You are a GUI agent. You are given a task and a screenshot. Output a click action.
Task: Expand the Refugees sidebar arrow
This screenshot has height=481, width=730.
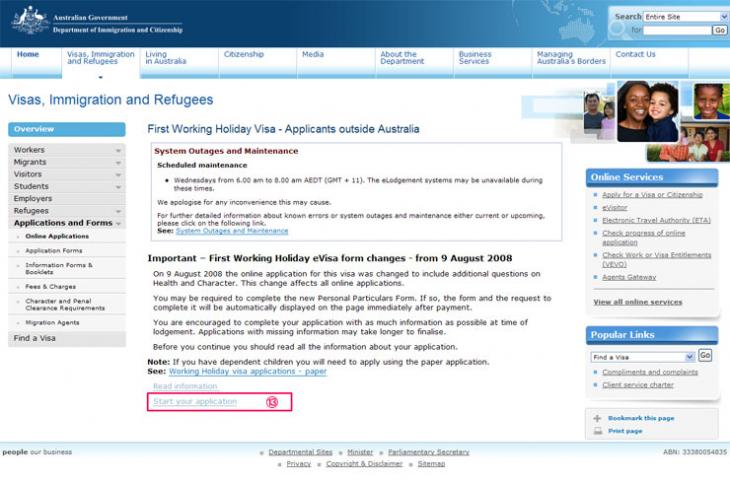pyautogui.click(x=118, y=211)
